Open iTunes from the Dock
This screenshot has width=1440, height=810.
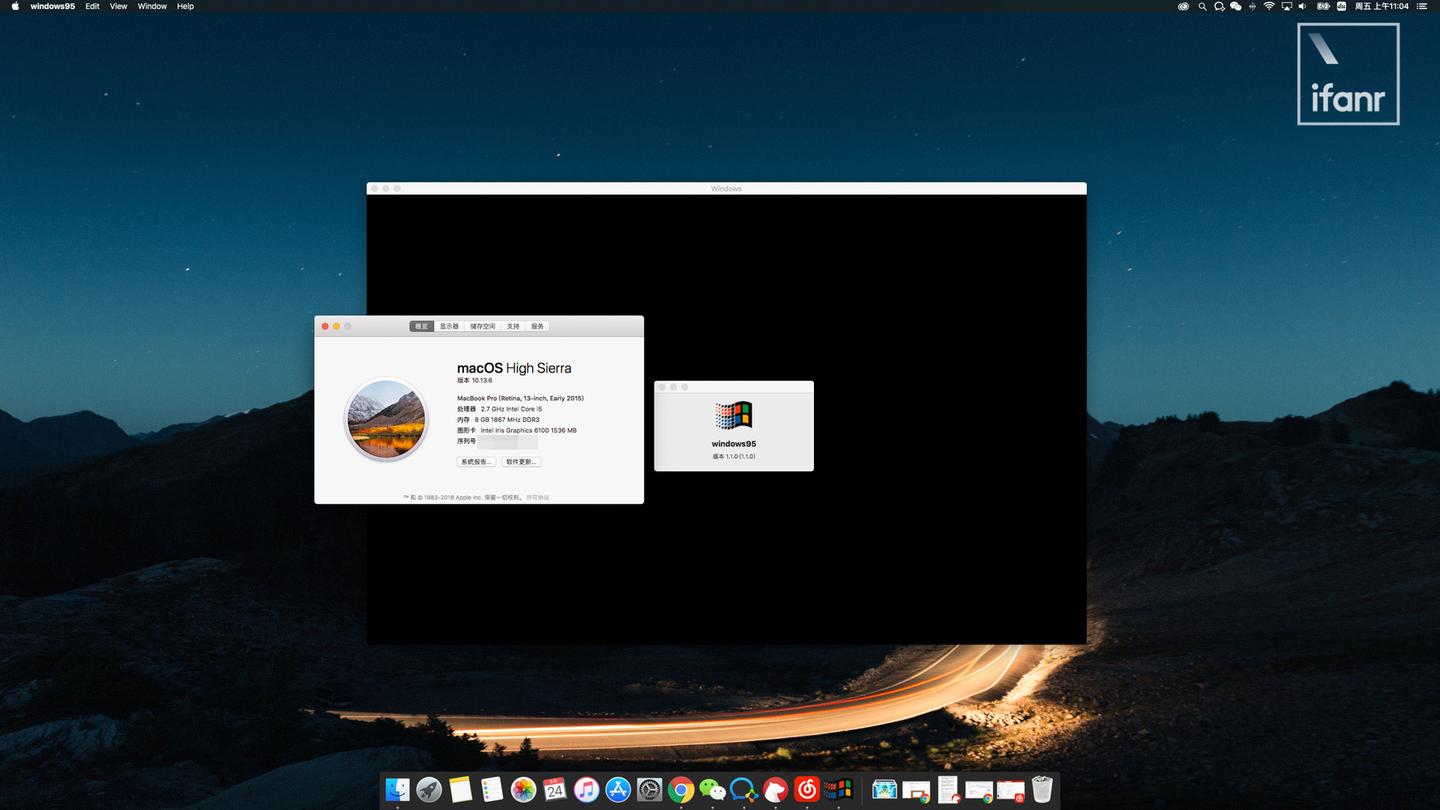click(x=586, y=789)
